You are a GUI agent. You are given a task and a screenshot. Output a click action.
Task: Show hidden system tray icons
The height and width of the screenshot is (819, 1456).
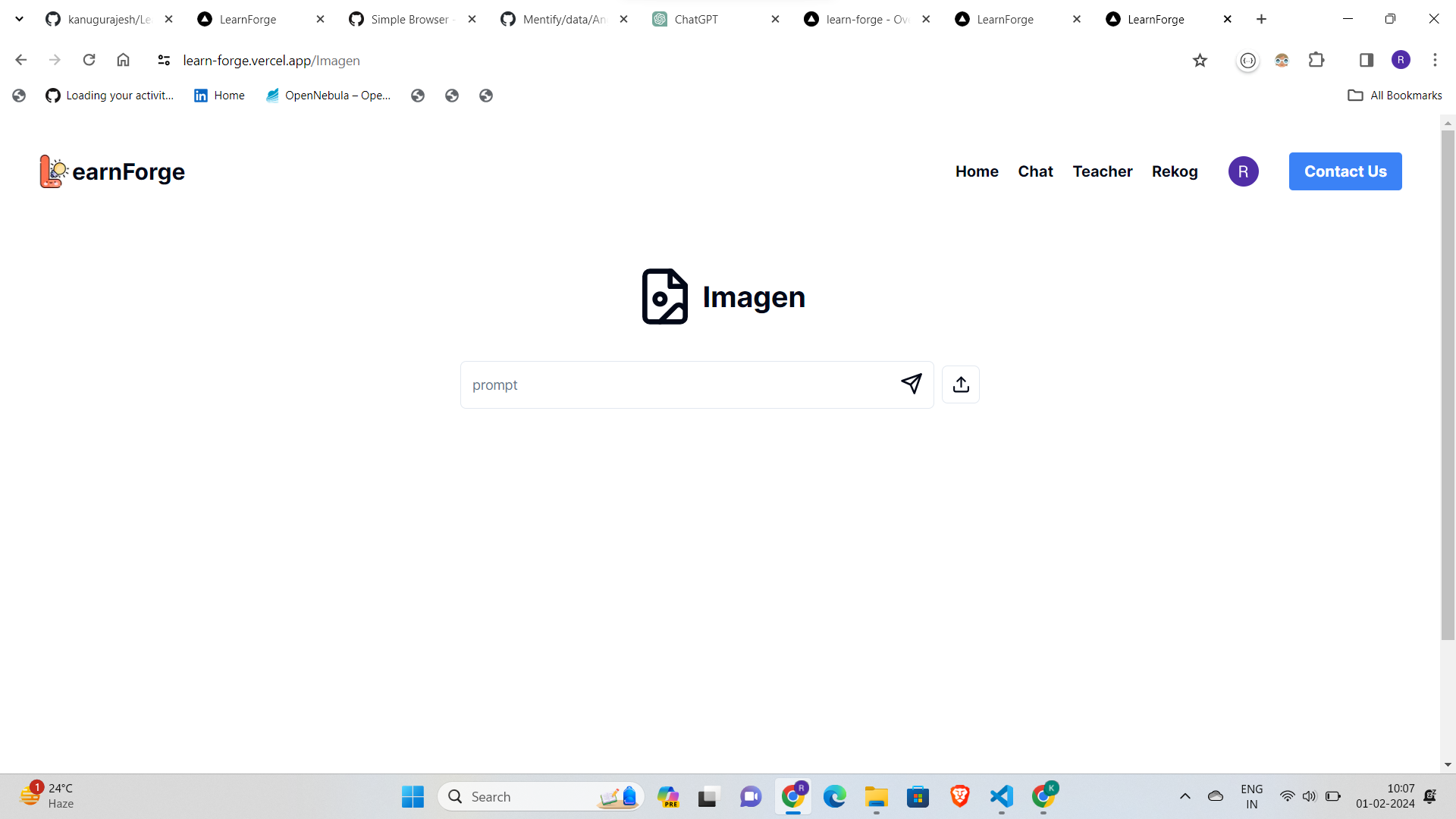click(x=1185, y=796)
